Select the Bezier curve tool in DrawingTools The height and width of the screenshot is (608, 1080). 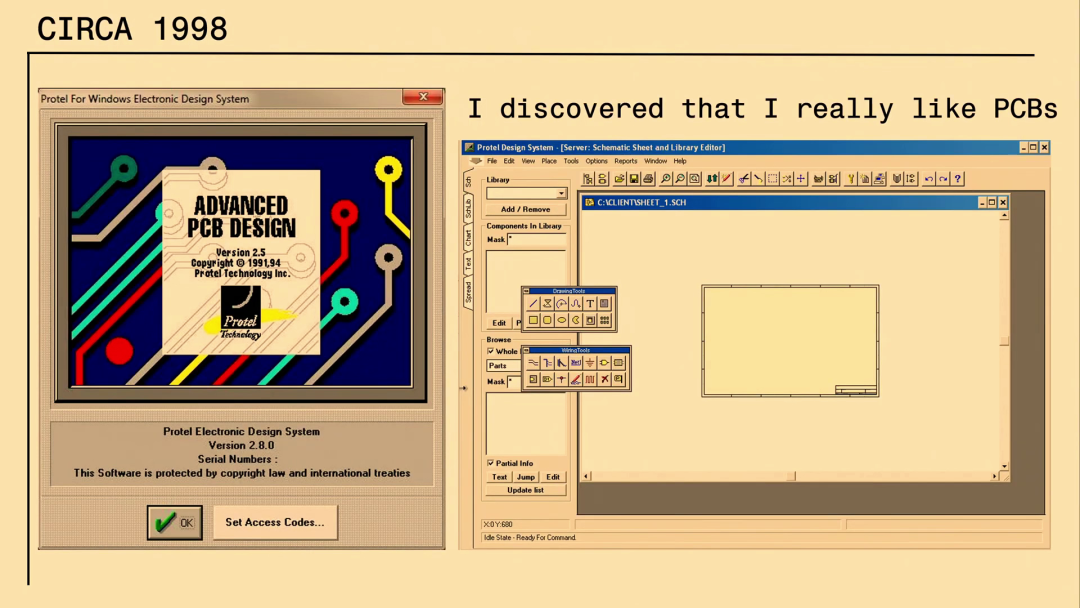[x=576, y=304]
